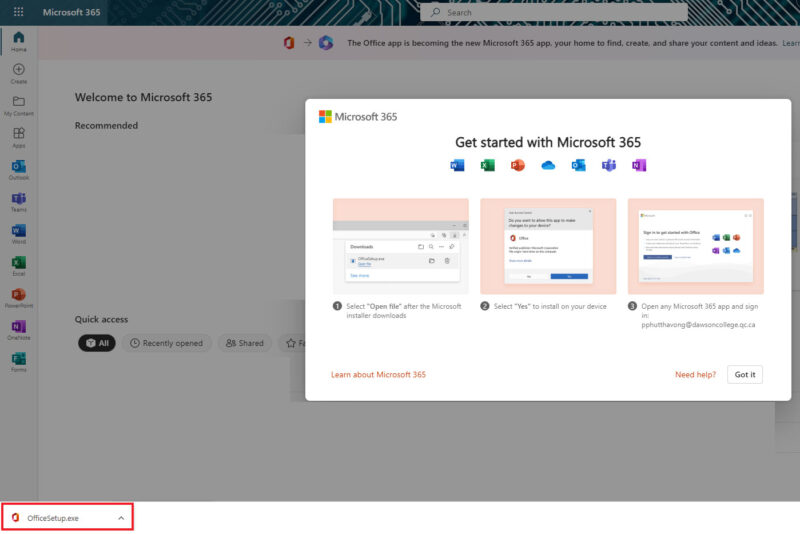Click the Recommended section label
Viewport: 800px width, 534px height.
[x=106, y=125]
